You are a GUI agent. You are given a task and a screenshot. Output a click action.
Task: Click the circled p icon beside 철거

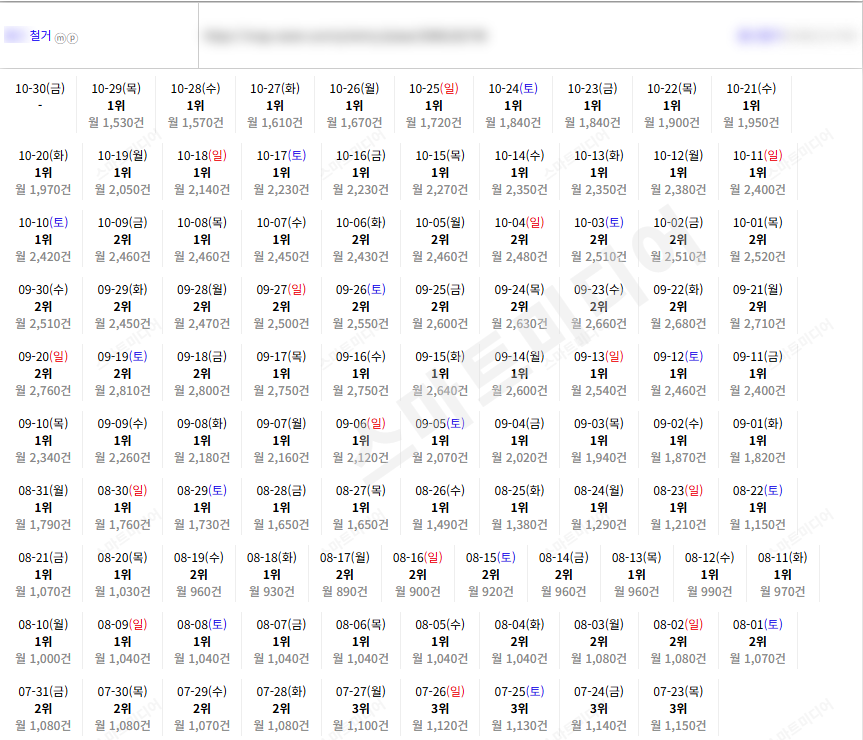pos(73,38)
